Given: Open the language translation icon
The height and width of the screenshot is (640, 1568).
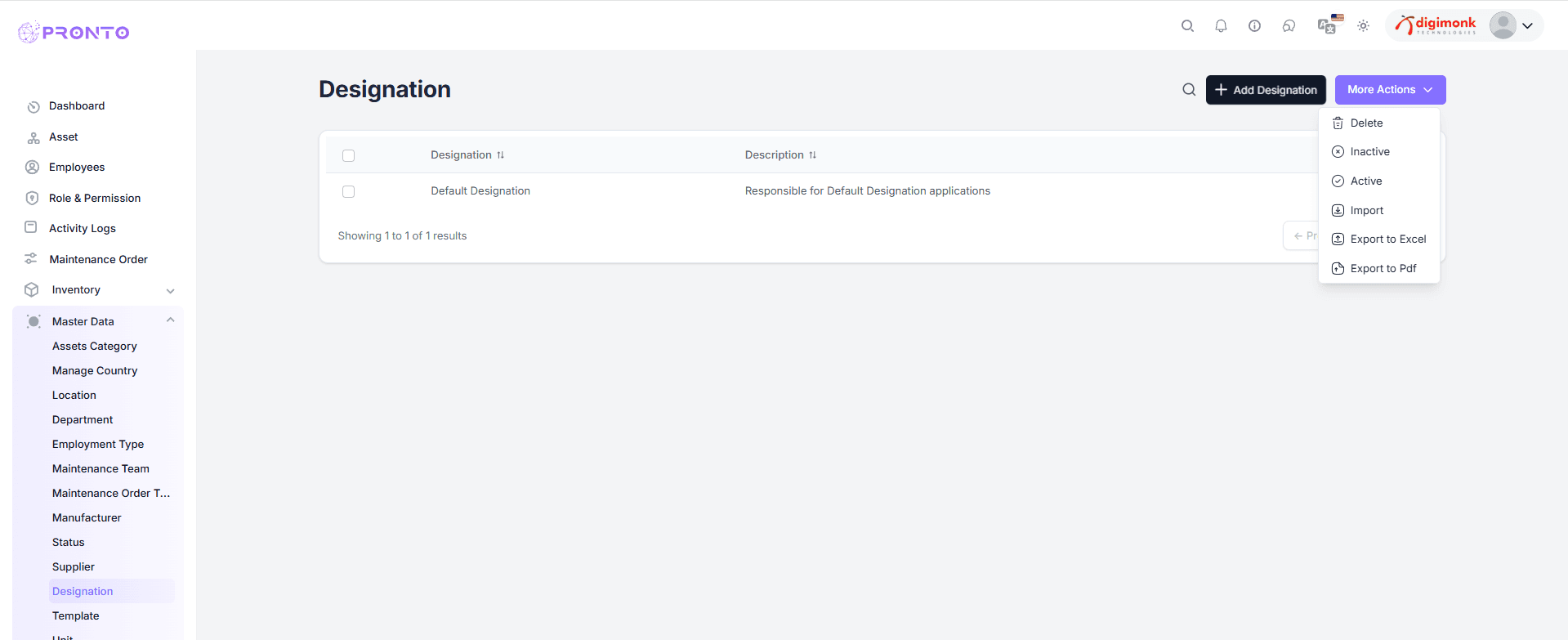Looking at the screenshot, I should pos(1328,26).
